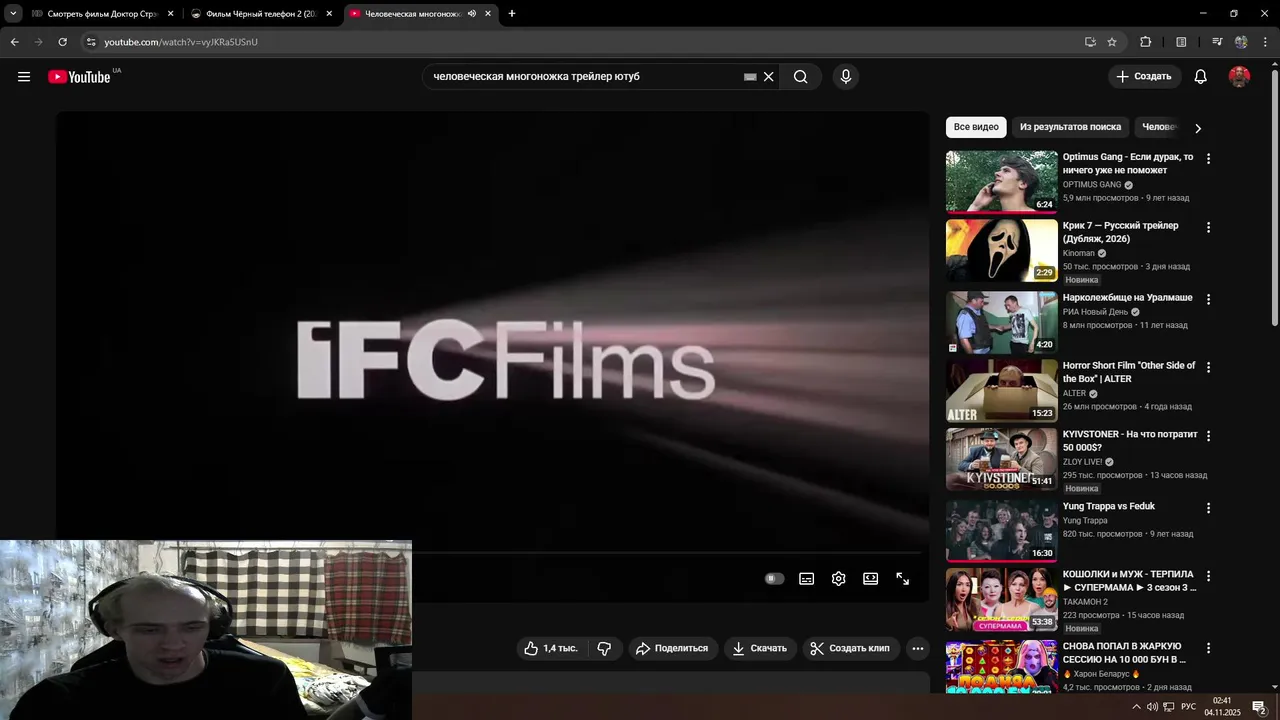
Task: Open the YouTube hamburger guide menu
Action: pyautogui.click(x=24, y=77)
